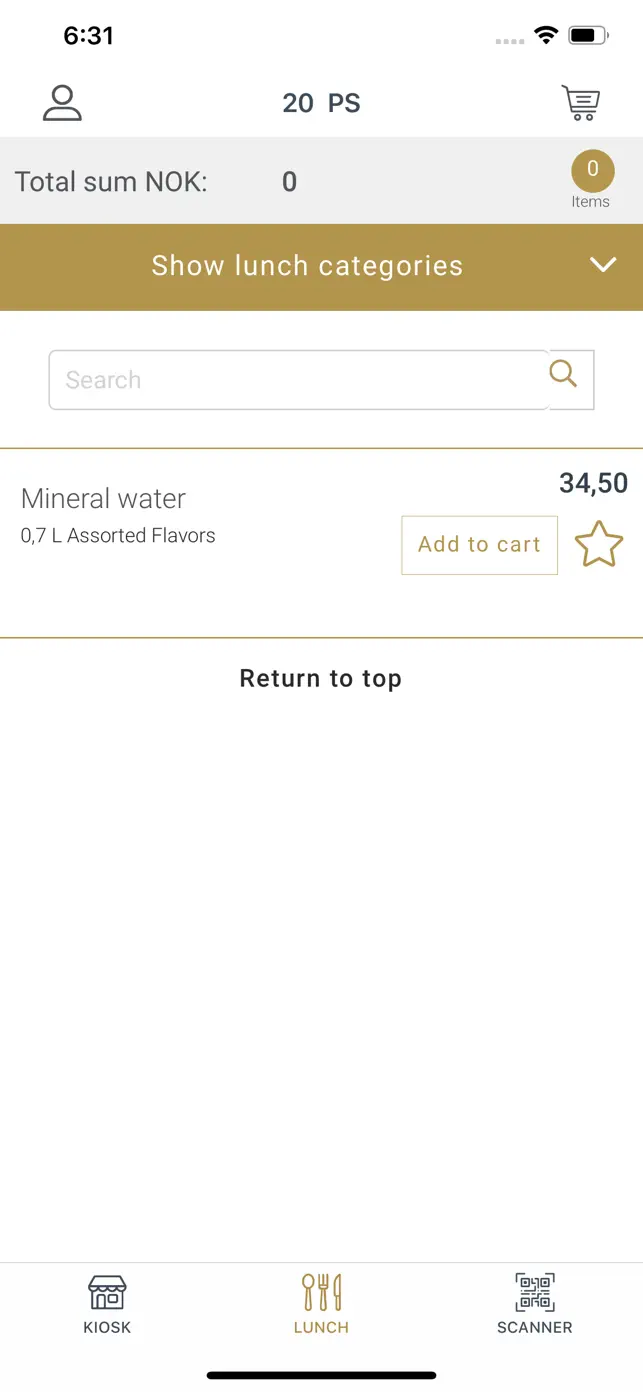Screen dimensions: 643x1392
Task: Tap Return to top
Action: tap(321, 678)
